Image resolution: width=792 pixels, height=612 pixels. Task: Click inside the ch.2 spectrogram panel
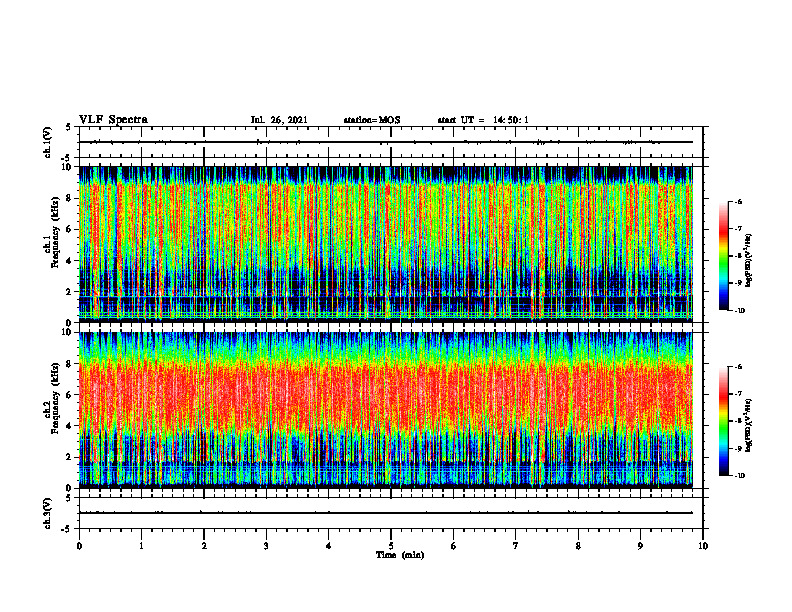[x=386, y=410]
